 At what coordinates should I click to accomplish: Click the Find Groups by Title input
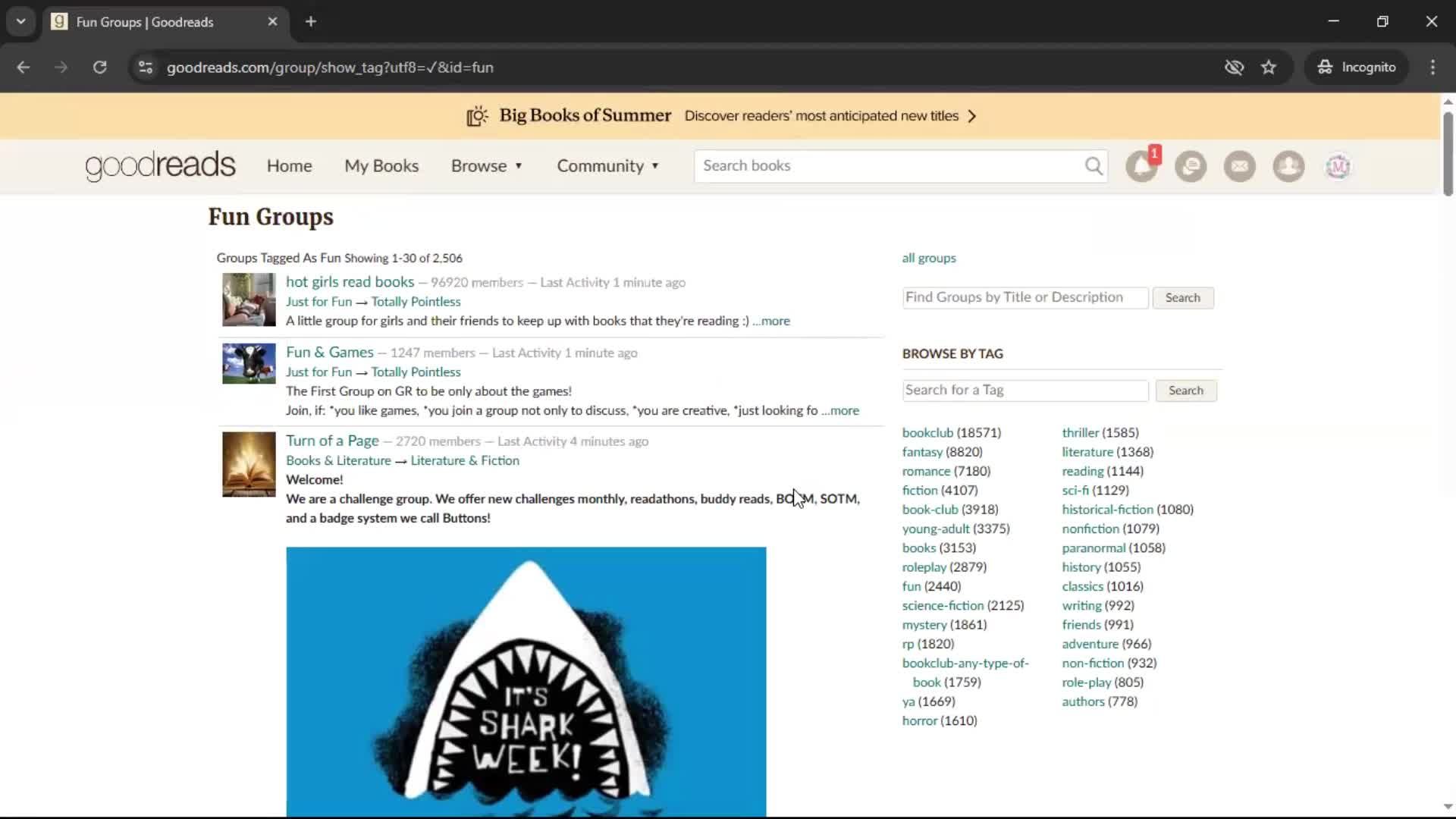(x=1025, y=297)
